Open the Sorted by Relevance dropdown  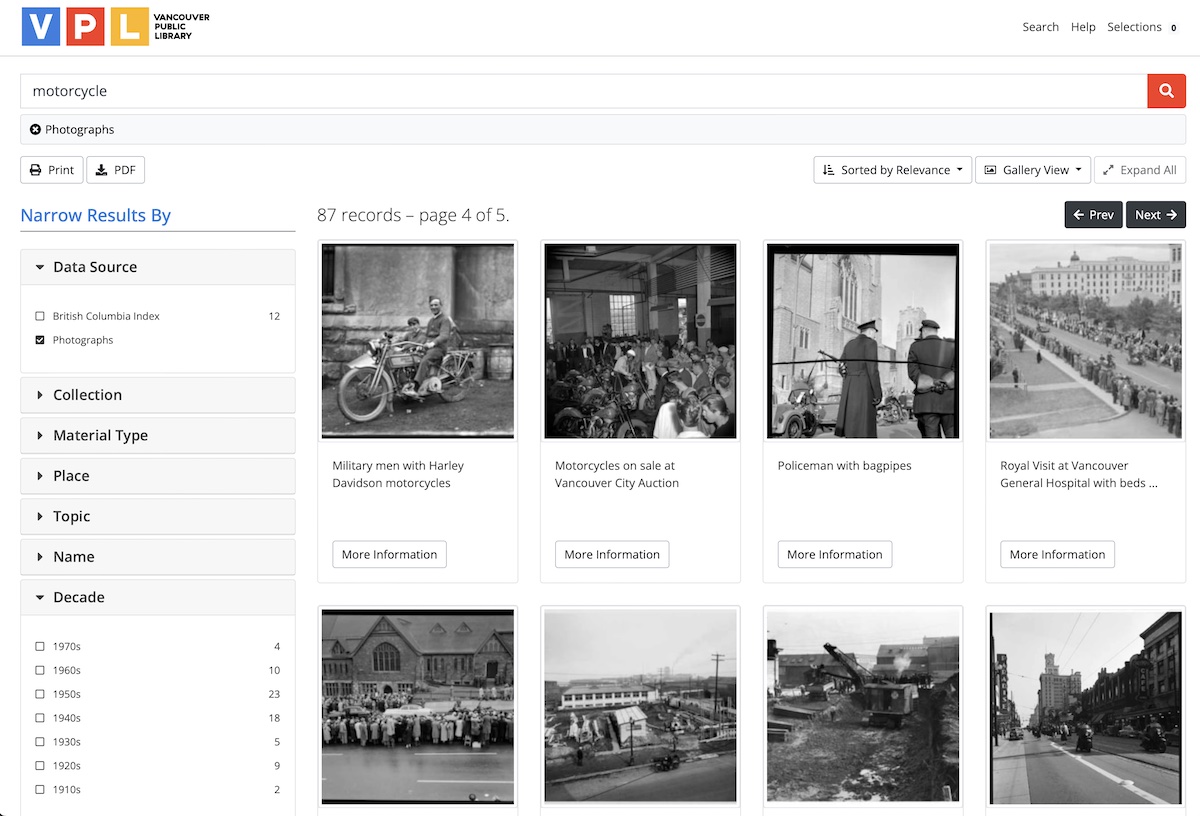click(893, 170)
